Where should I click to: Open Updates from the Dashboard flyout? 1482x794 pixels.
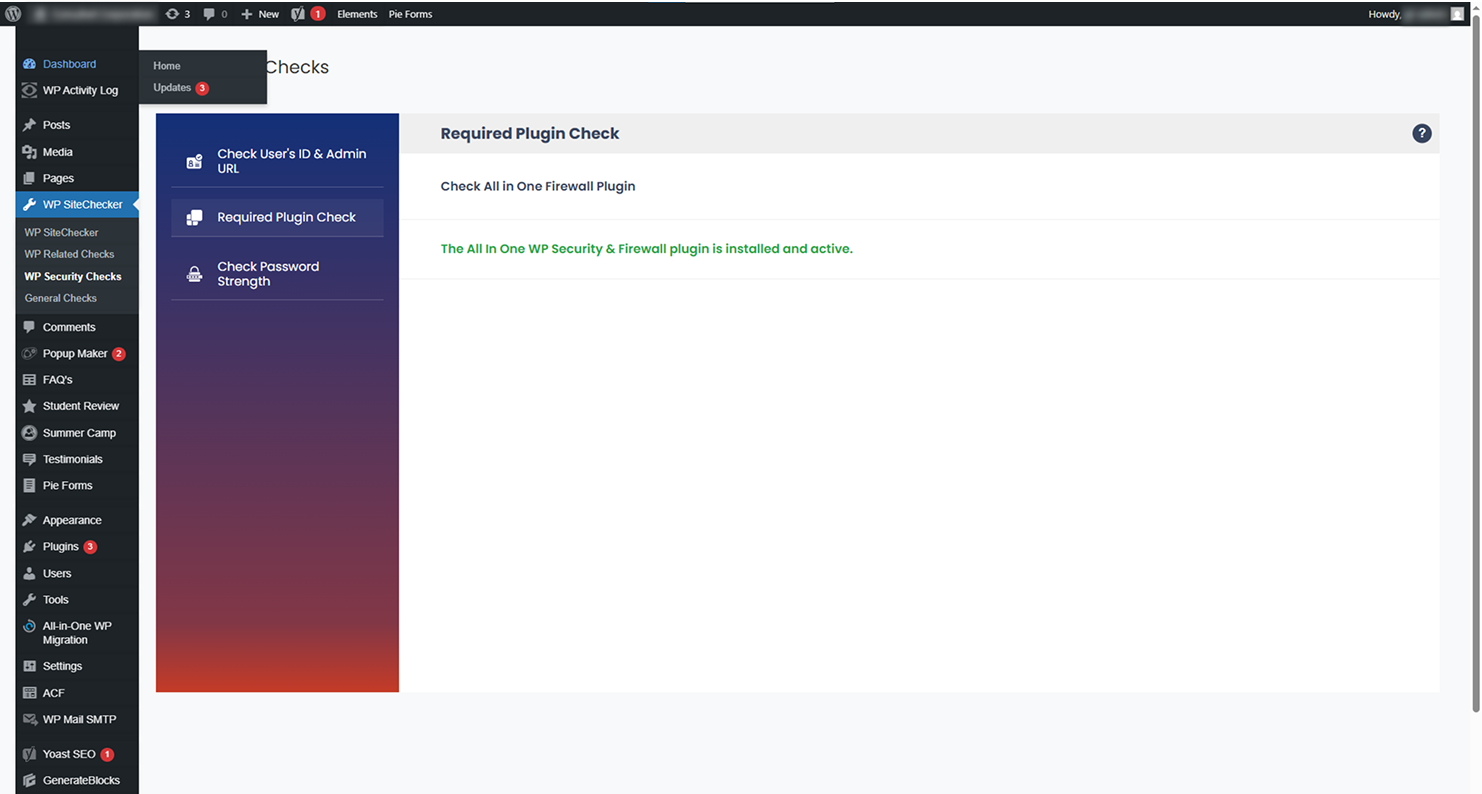172,88
